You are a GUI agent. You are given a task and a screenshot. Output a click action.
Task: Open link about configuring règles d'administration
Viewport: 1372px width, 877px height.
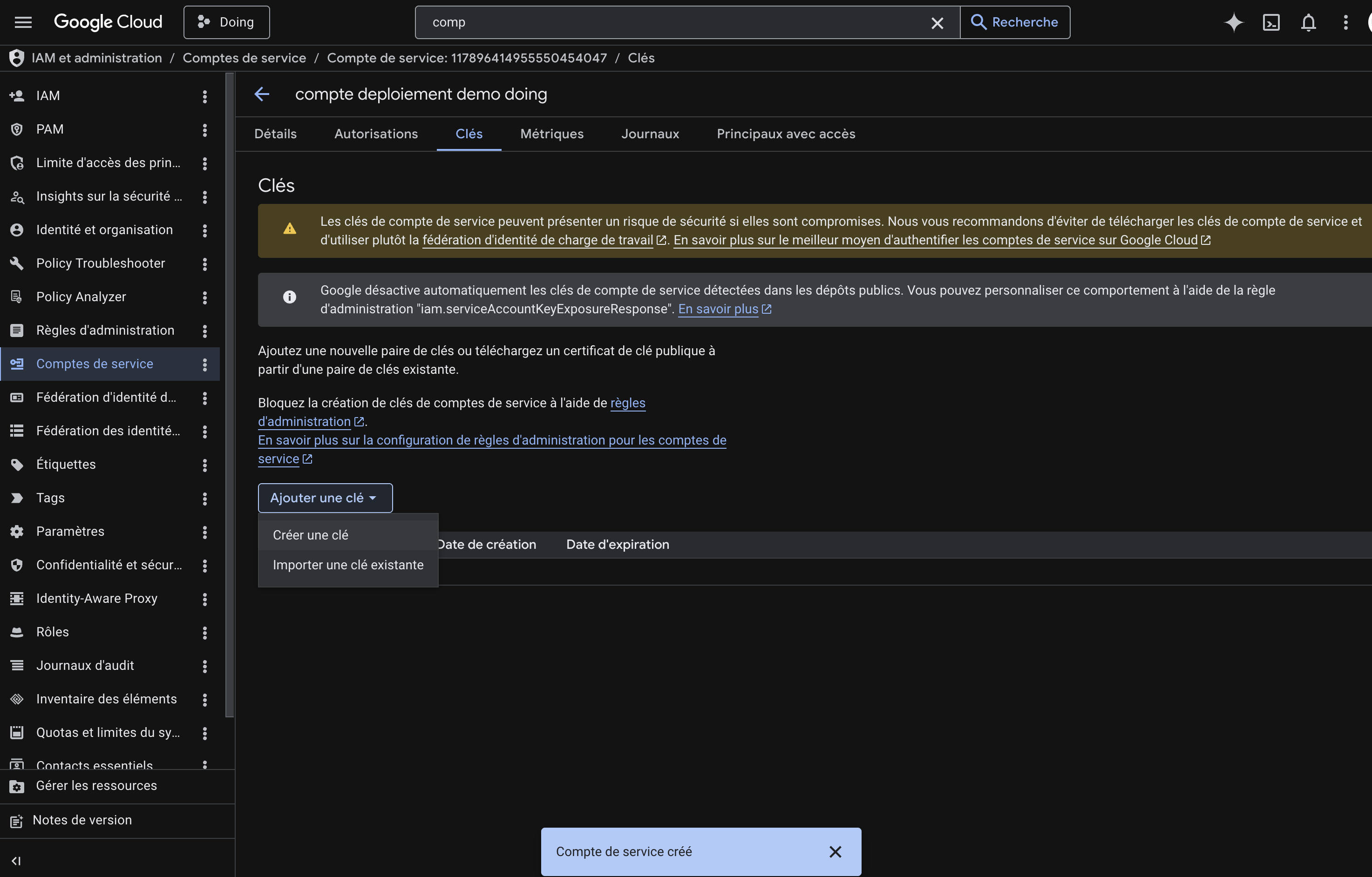click(x=492, y=449)
